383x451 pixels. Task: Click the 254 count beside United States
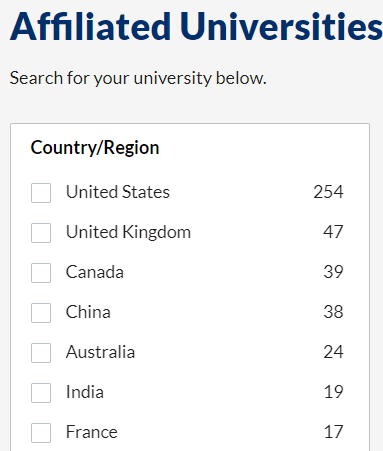328,192
